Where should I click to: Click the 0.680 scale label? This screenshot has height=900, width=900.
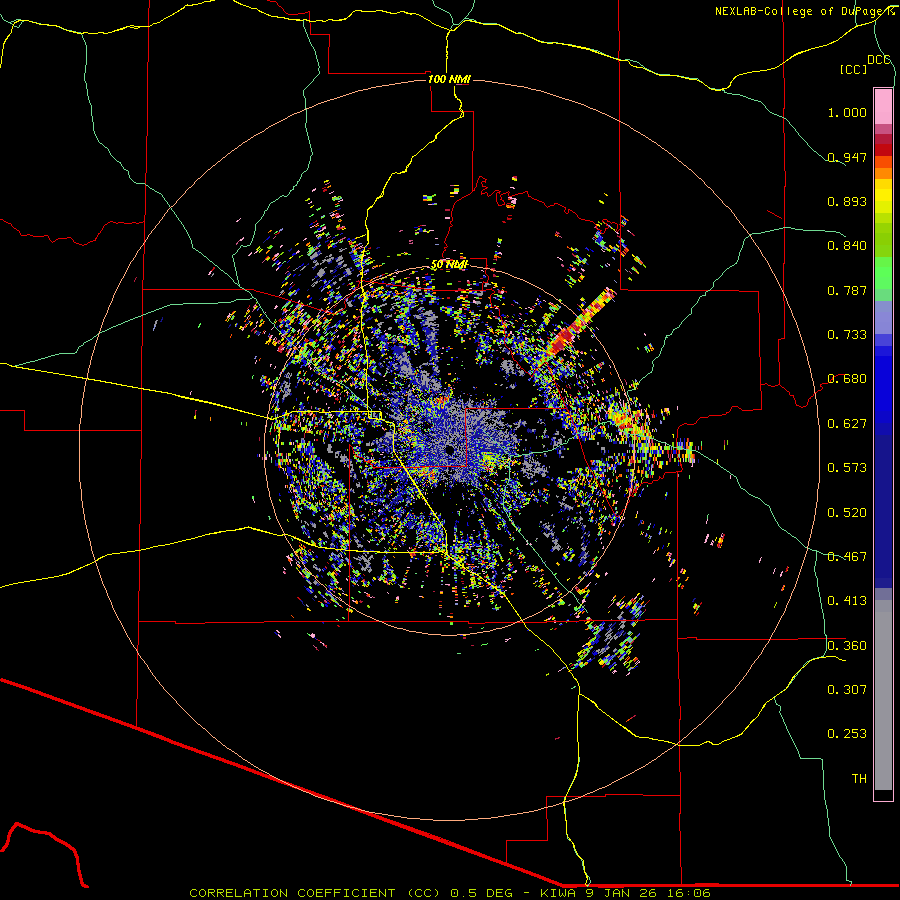pyautogui.click(x=847, y=379)
